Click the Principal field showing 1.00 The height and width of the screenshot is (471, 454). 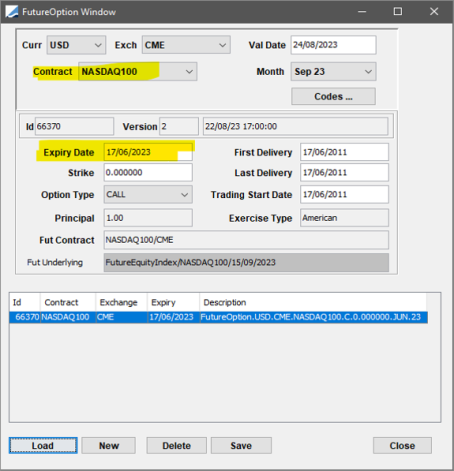point(148,218)
